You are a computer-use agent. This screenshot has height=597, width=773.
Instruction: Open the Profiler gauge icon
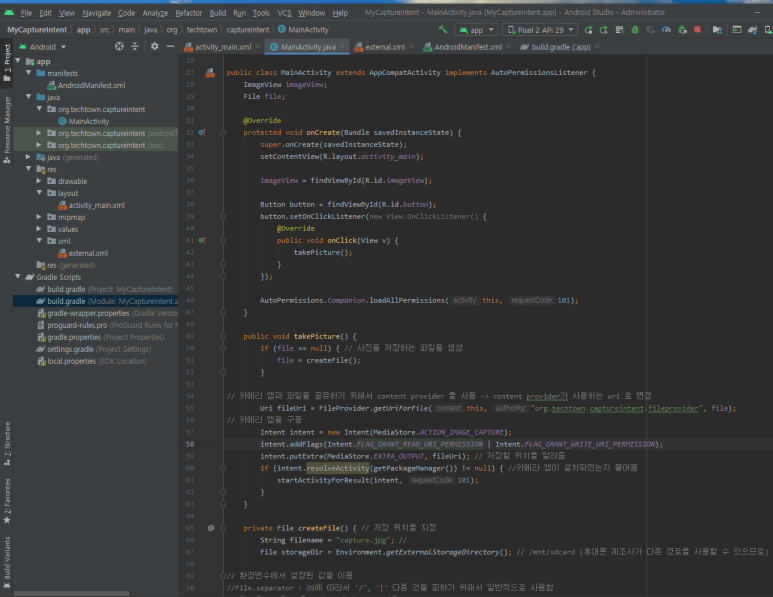pos(667,30)
